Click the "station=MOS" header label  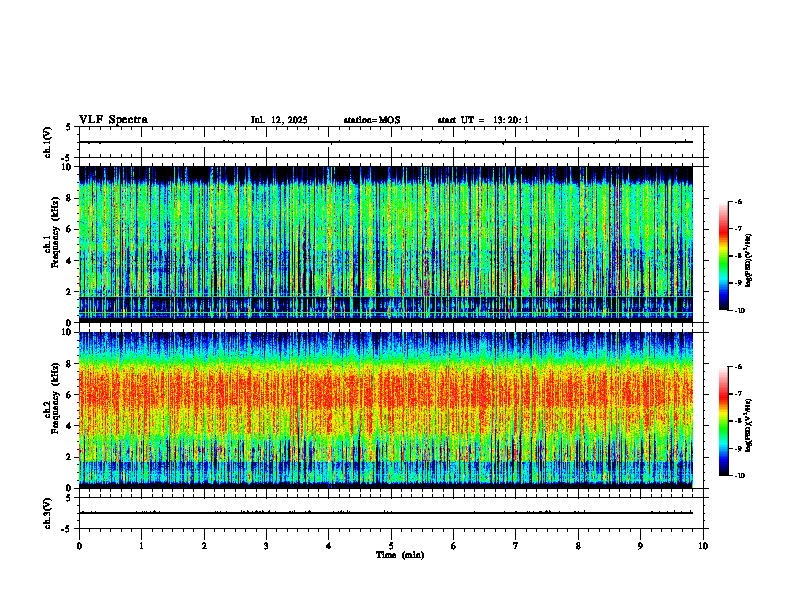[372, 120]
